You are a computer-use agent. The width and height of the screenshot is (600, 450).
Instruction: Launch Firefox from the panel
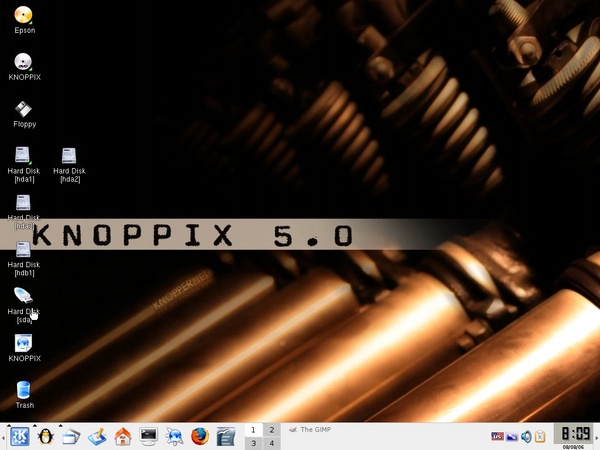tap(201, 436)
